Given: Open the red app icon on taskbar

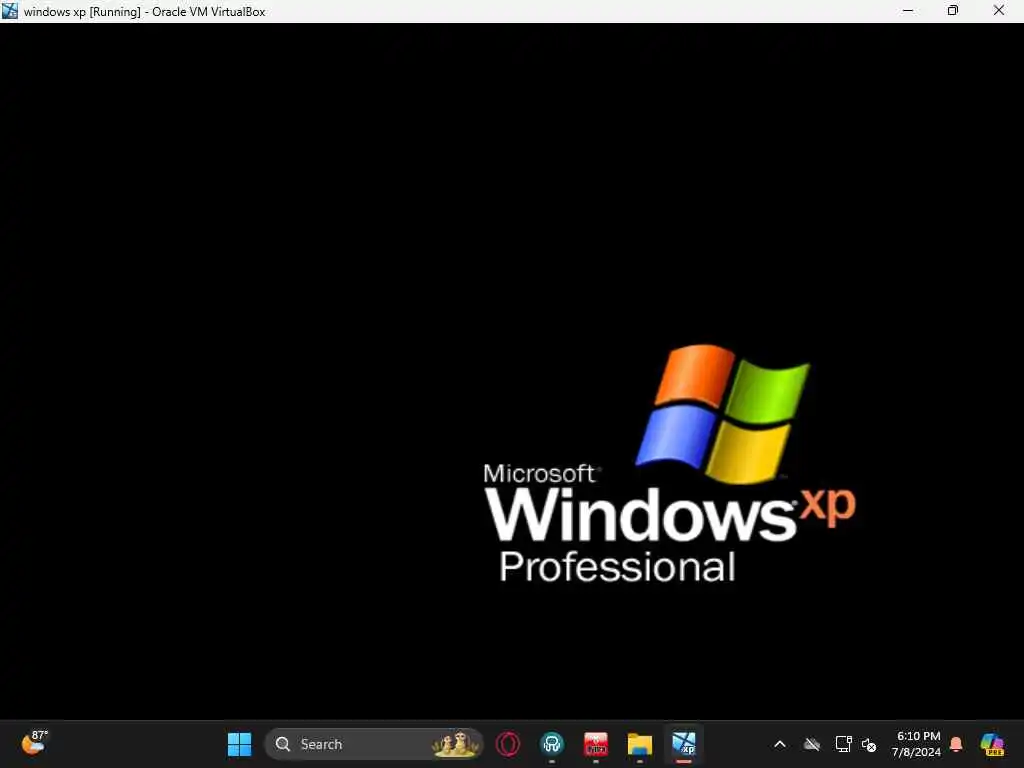Looking at the screenshot, I should (596, 744).
